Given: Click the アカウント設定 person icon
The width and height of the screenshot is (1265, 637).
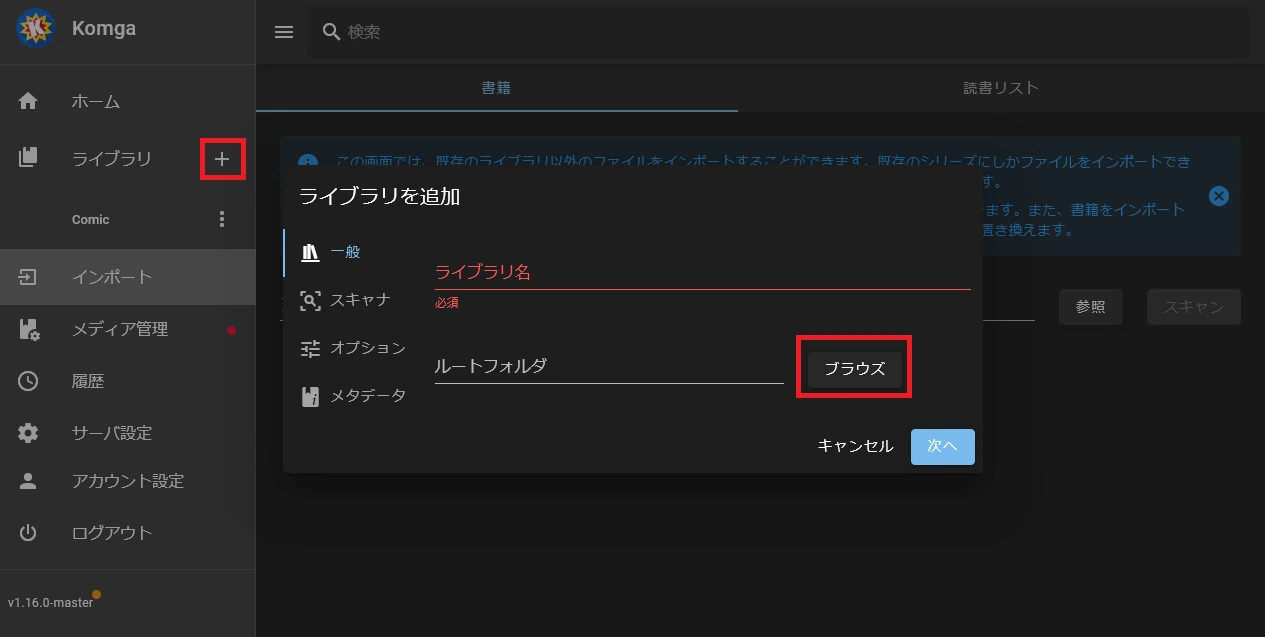Looking at the screenshot, I should tap(28, 481).
